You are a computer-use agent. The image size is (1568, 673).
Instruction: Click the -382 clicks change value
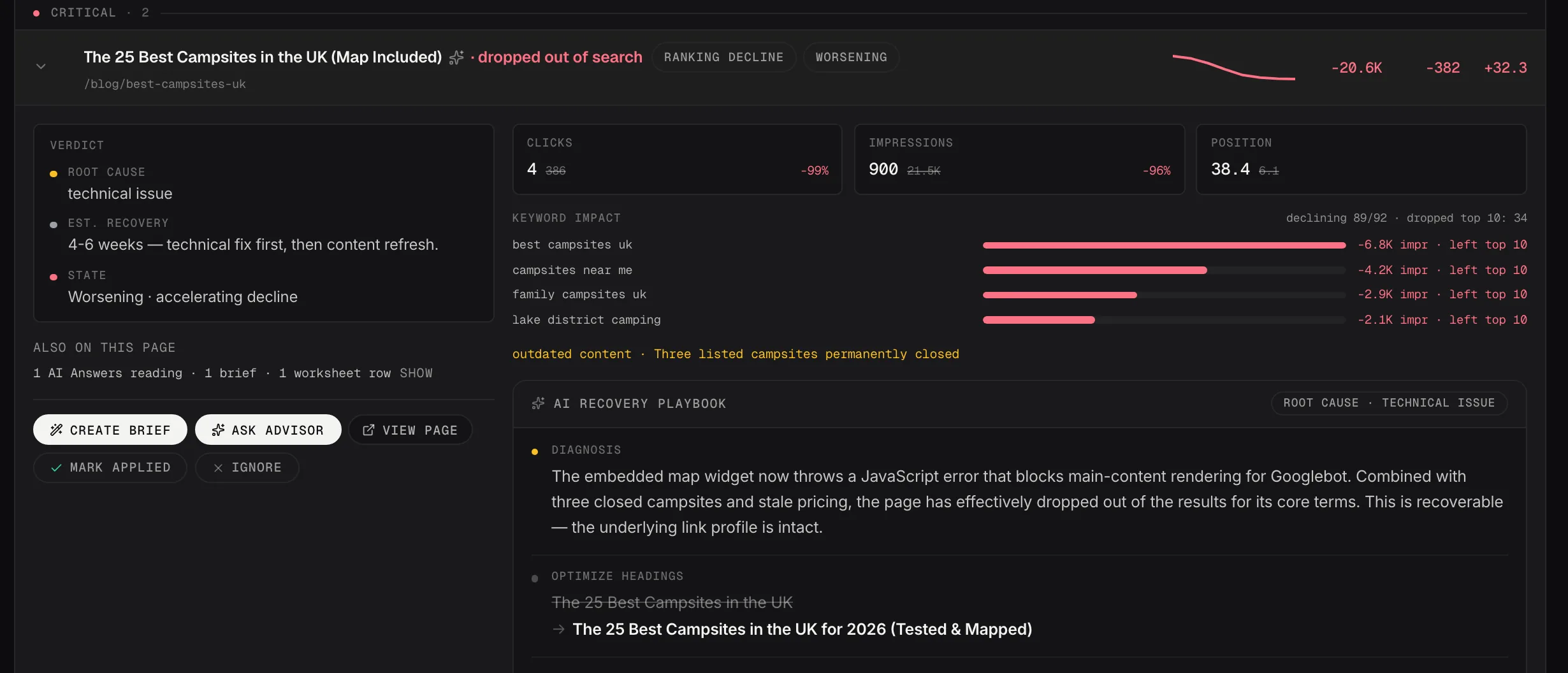tap(1443, 68)
